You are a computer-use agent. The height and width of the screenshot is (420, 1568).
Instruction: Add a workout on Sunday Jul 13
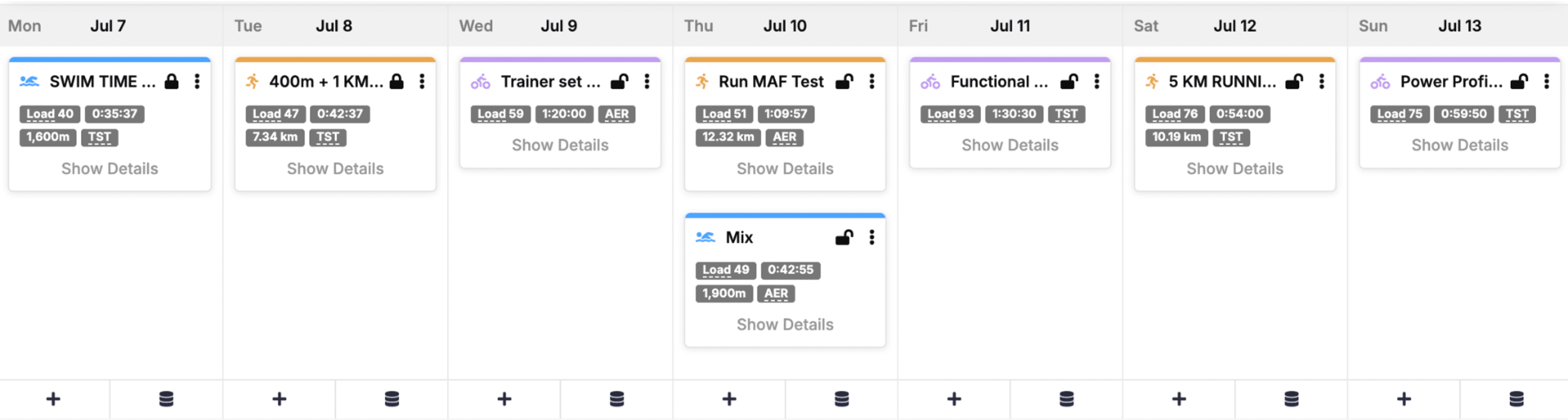click(x=1404, y=399)
